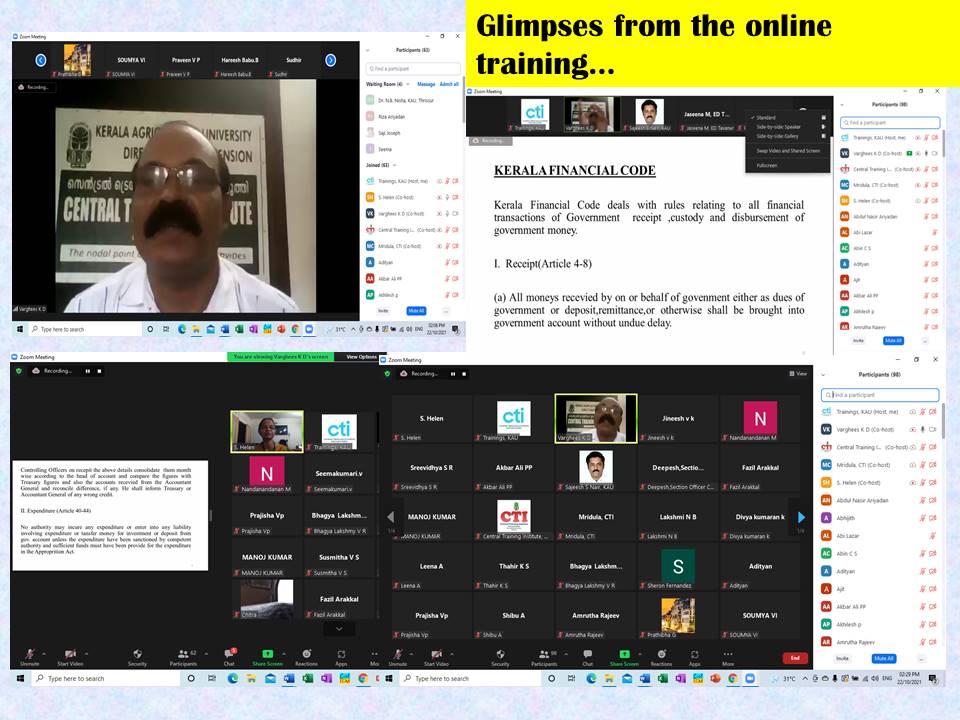Toggle Abi Lazar's mic icon, top-right participant list

pos(934,233)
